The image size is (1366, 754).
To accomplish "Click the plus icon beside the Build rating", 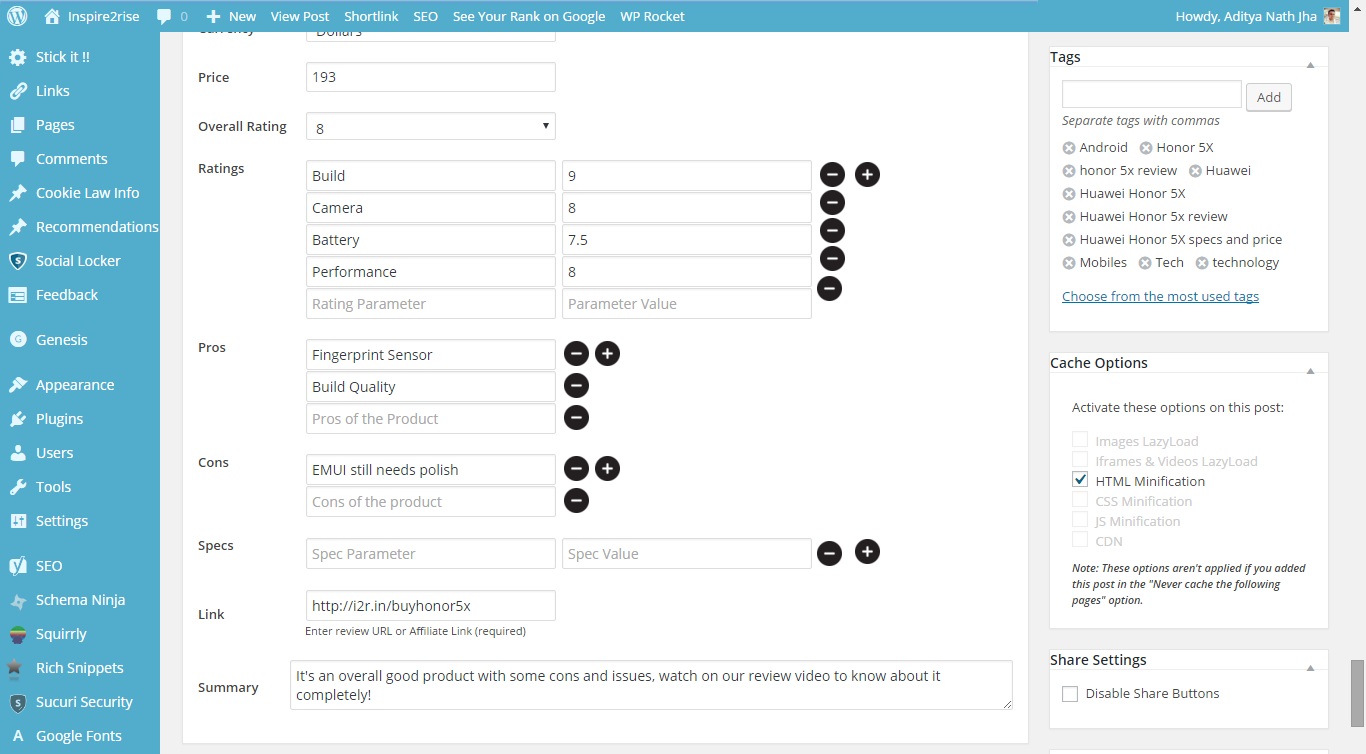I will [x=867, y=175].
